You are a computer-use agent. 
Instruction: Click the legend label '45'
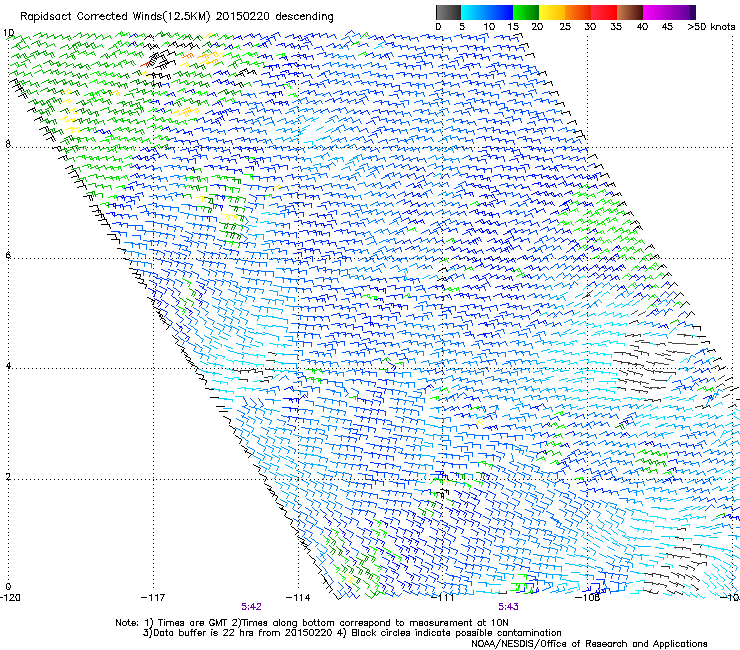point(667,26)
